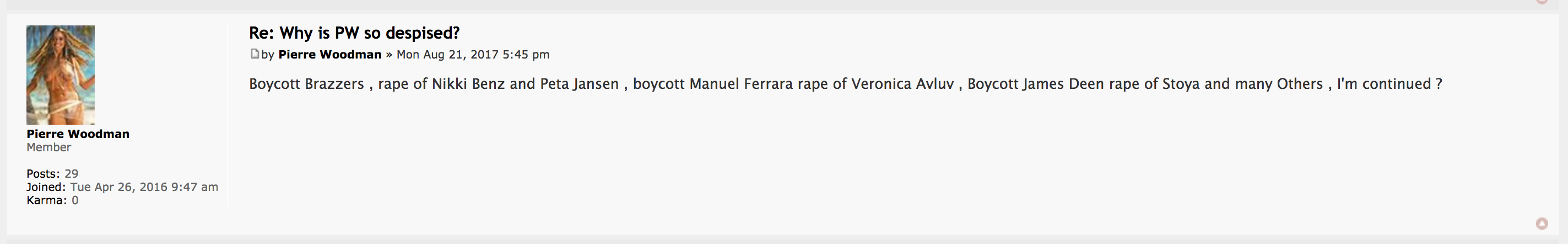
Task: Click the post timestamp "Mon Aug 21, 2017"
Action: coord(447,54)
